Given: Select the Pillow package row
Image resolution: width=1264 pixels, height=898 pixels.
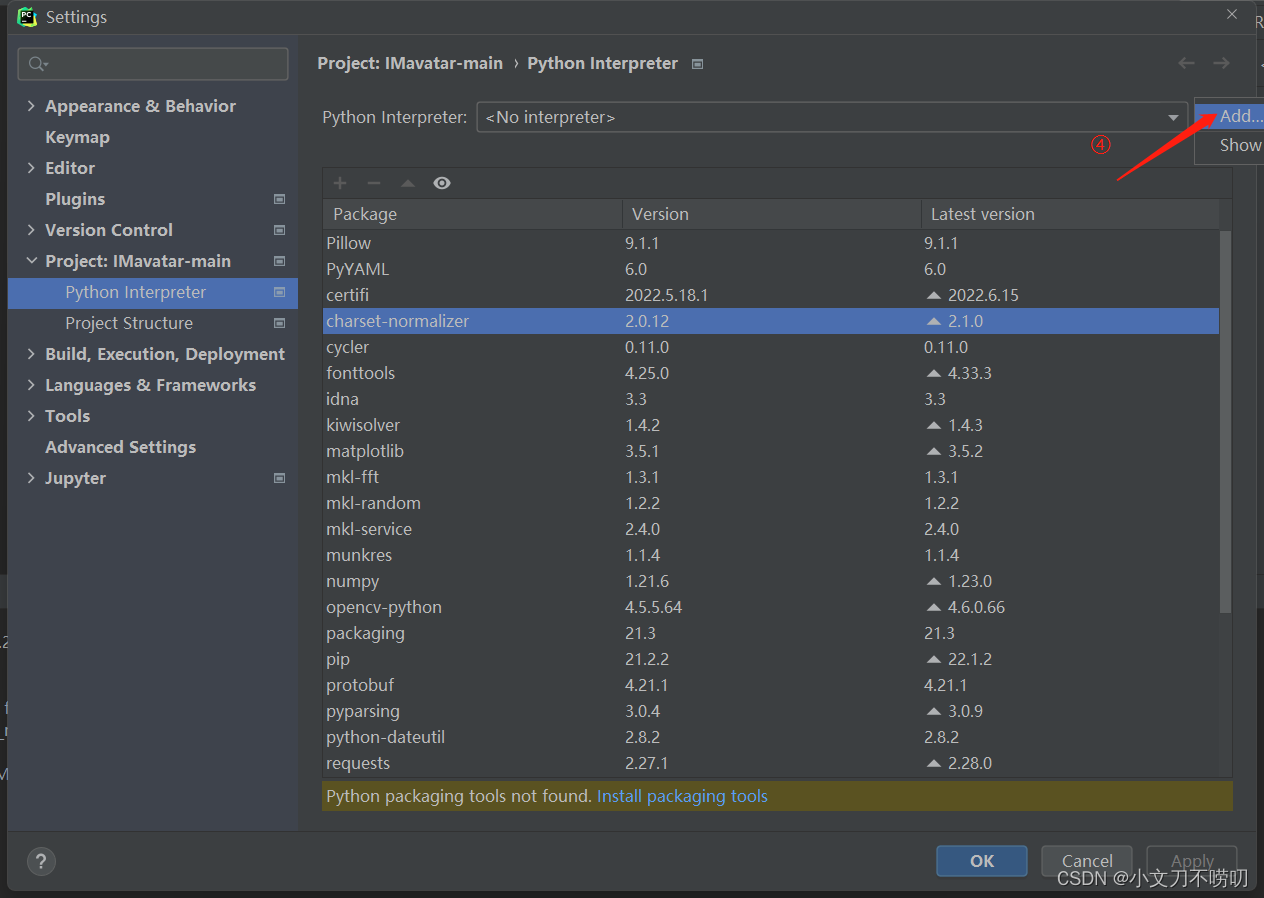Looking at the screenshot, I should [771, 243].
